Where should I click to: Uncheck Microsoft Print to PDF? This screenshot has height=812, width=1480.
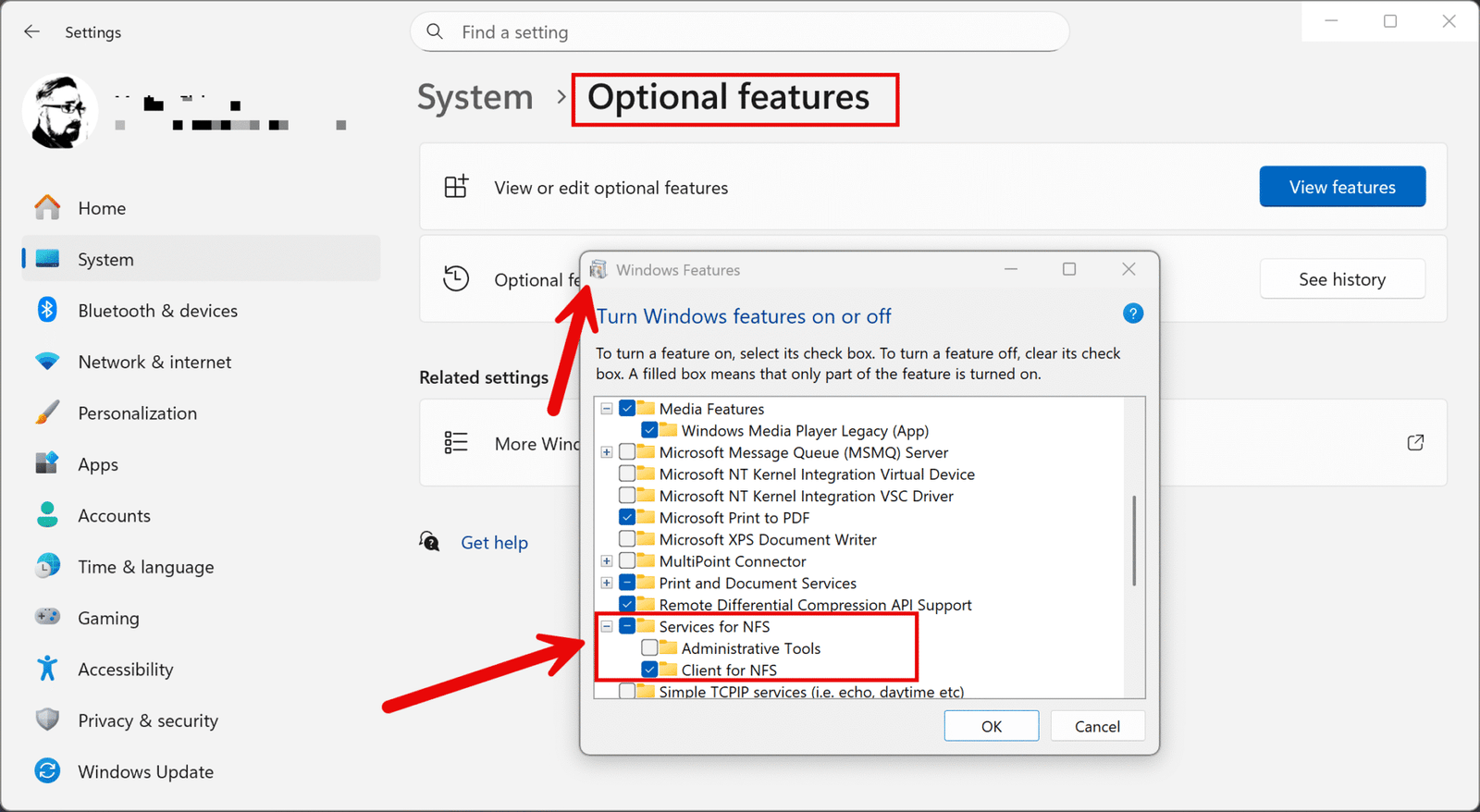627,517
